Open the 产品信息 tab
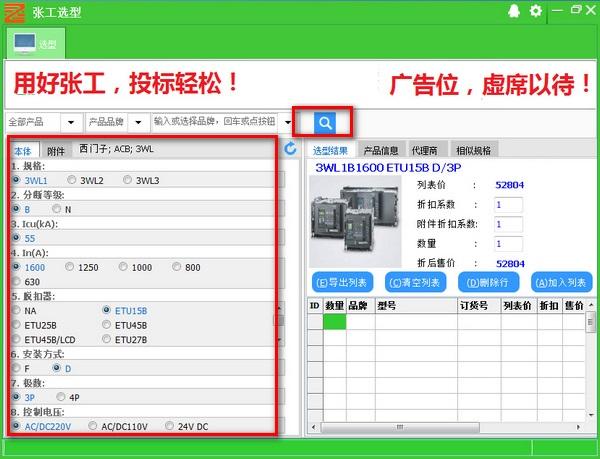Image resolution: width=600 pixels, height=459 pixels. click(x=381, y=150)
